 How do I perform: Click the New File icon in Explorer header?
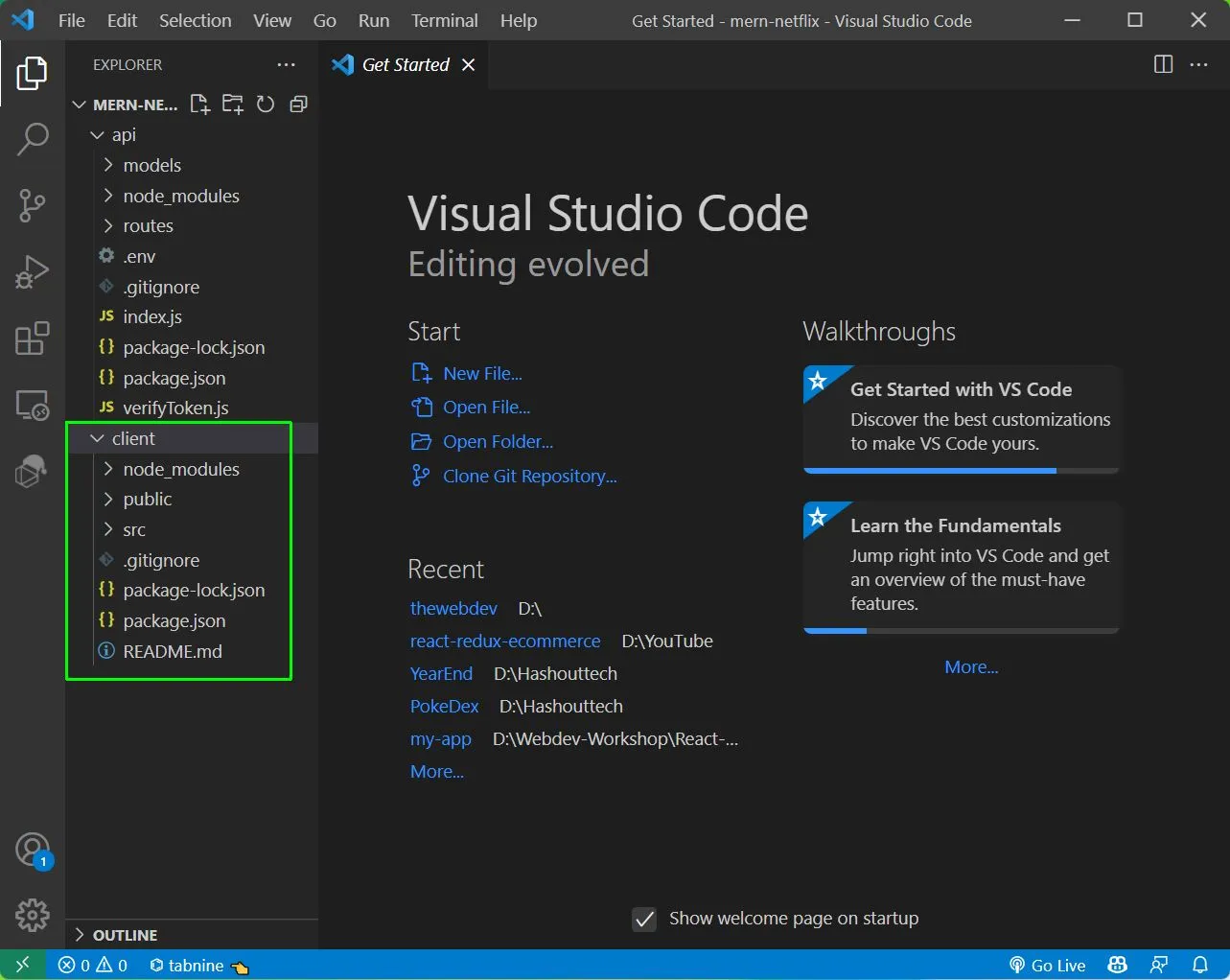coord(199,105)
